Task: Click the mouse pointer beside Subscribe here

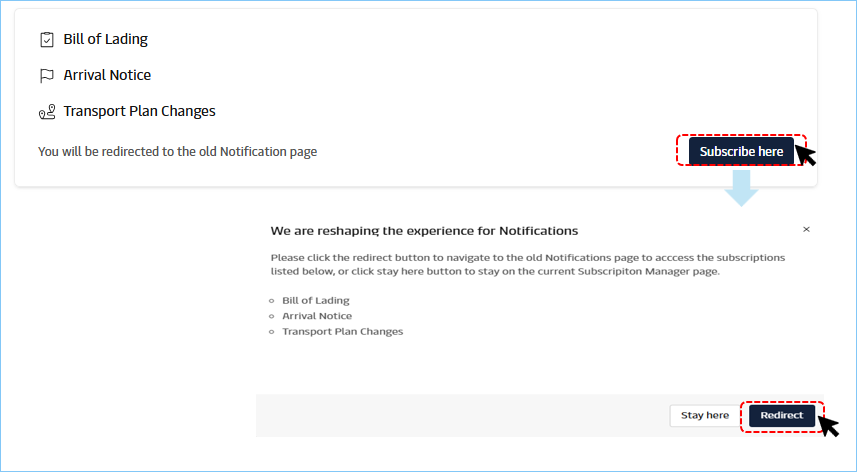Action: [805, 155]
